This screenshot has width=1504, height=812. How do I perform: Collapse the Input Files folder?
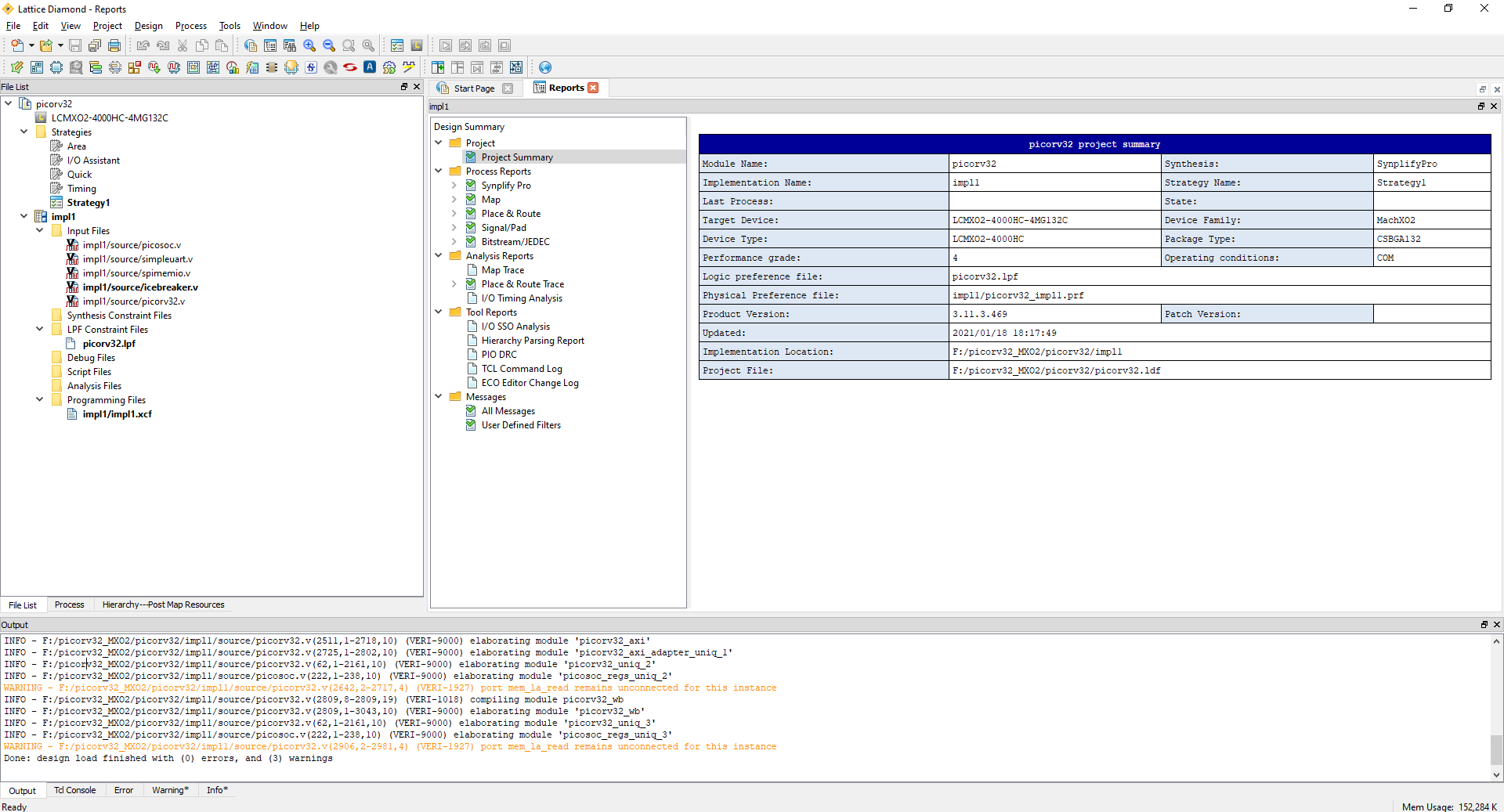tap(40, 230)
